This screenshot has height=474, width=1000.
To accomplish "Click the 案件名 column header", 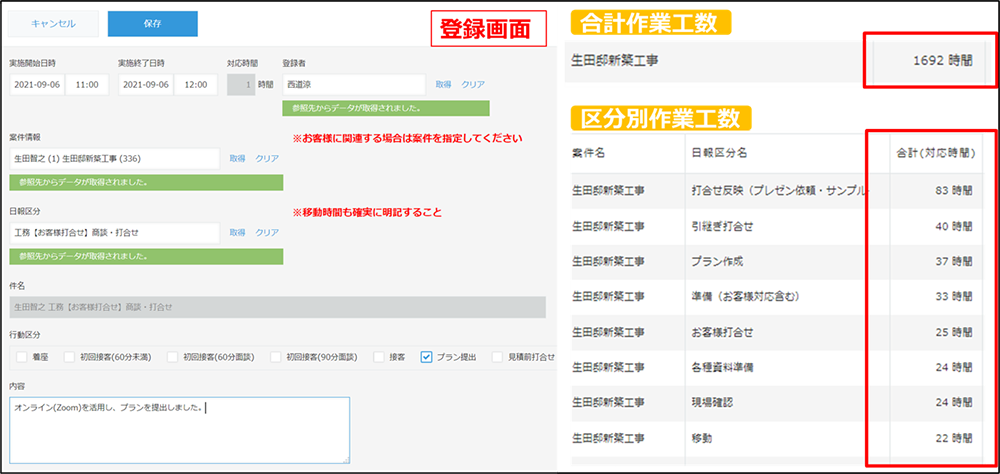I will (587, 153).
